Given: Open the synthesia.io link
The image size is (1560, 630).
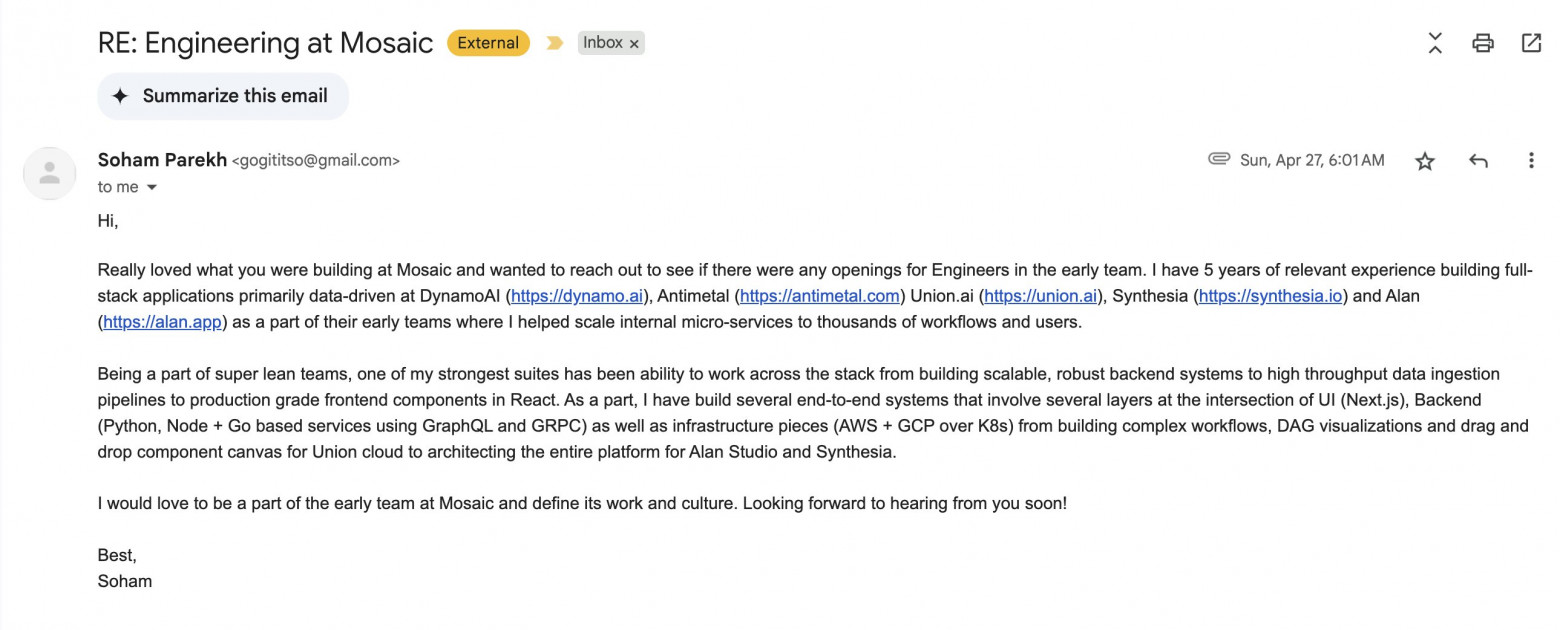Looking at the screenshot, I should [1270, 296].
